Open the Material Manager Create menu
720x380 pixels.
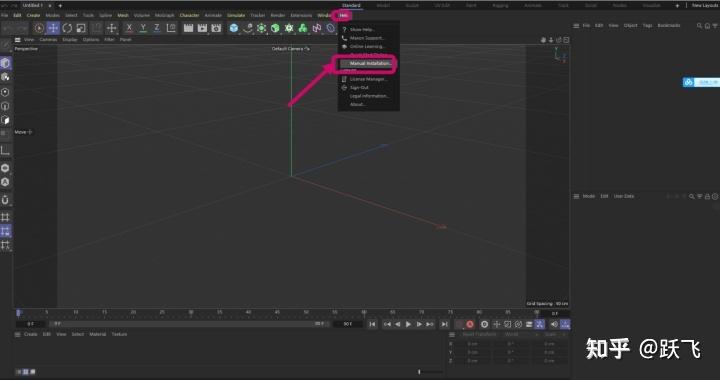coord(30,334)
